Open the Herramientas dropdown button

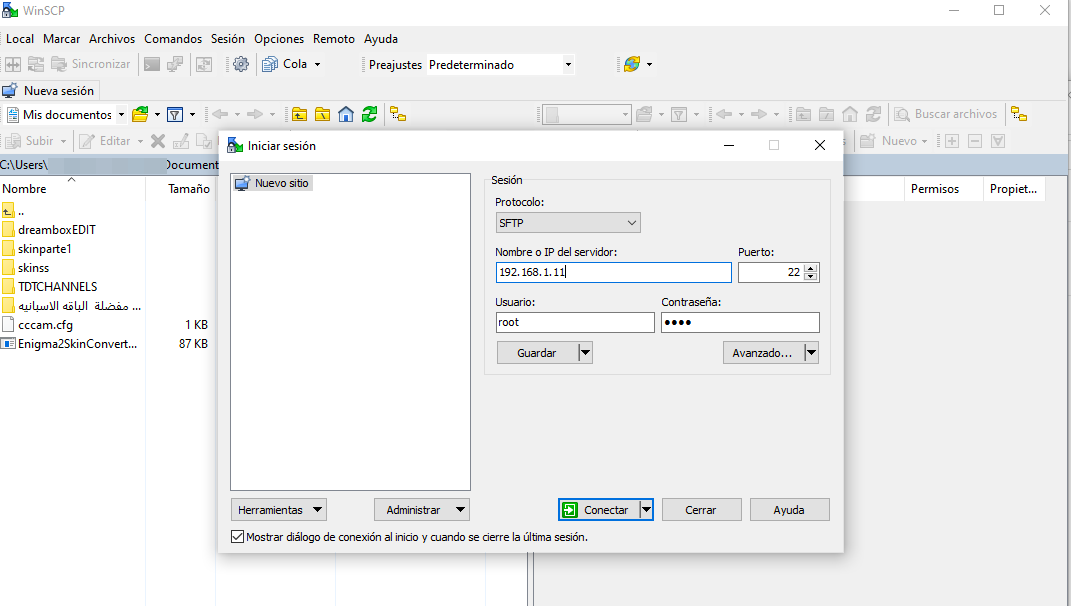pyautogui.click(x=278, y=510)
